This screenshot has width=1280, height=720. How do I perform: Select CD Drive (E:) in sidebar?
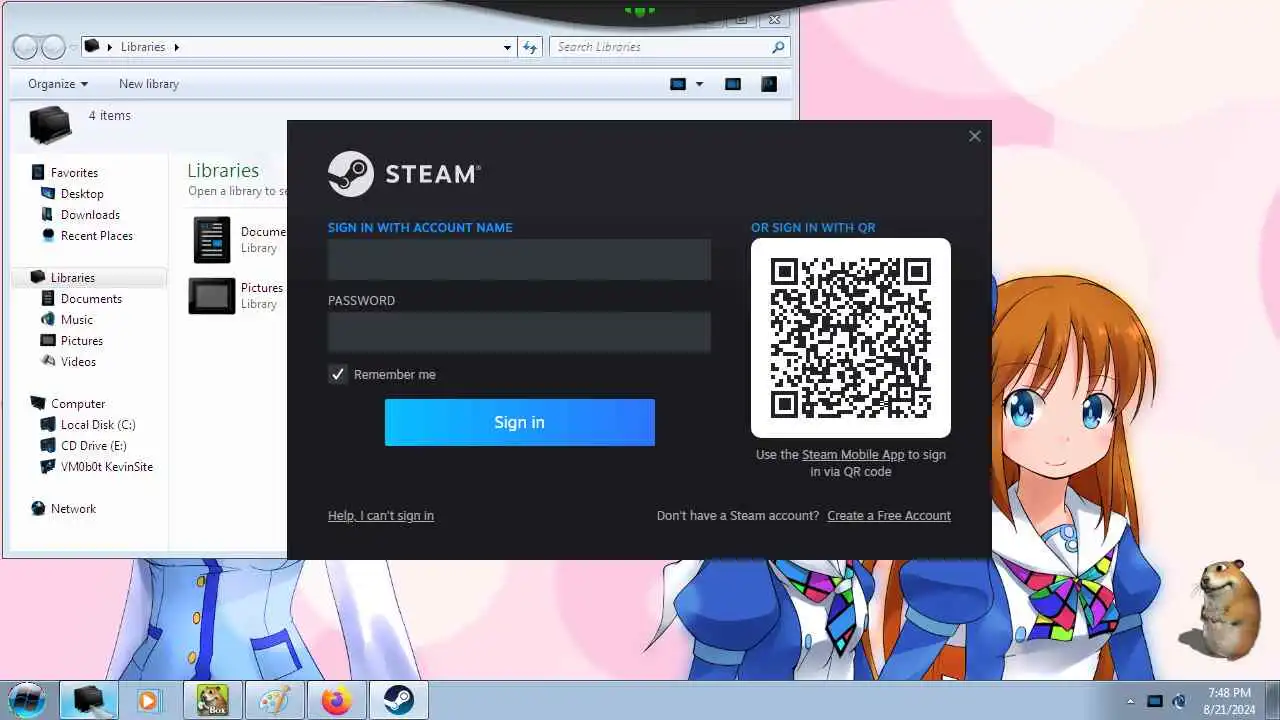coord(93,446)
